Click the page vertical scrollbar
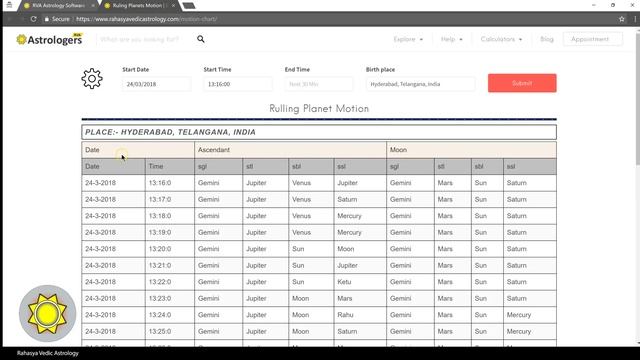The height and width of the screenshot is (360, 640). click(637, 98)
